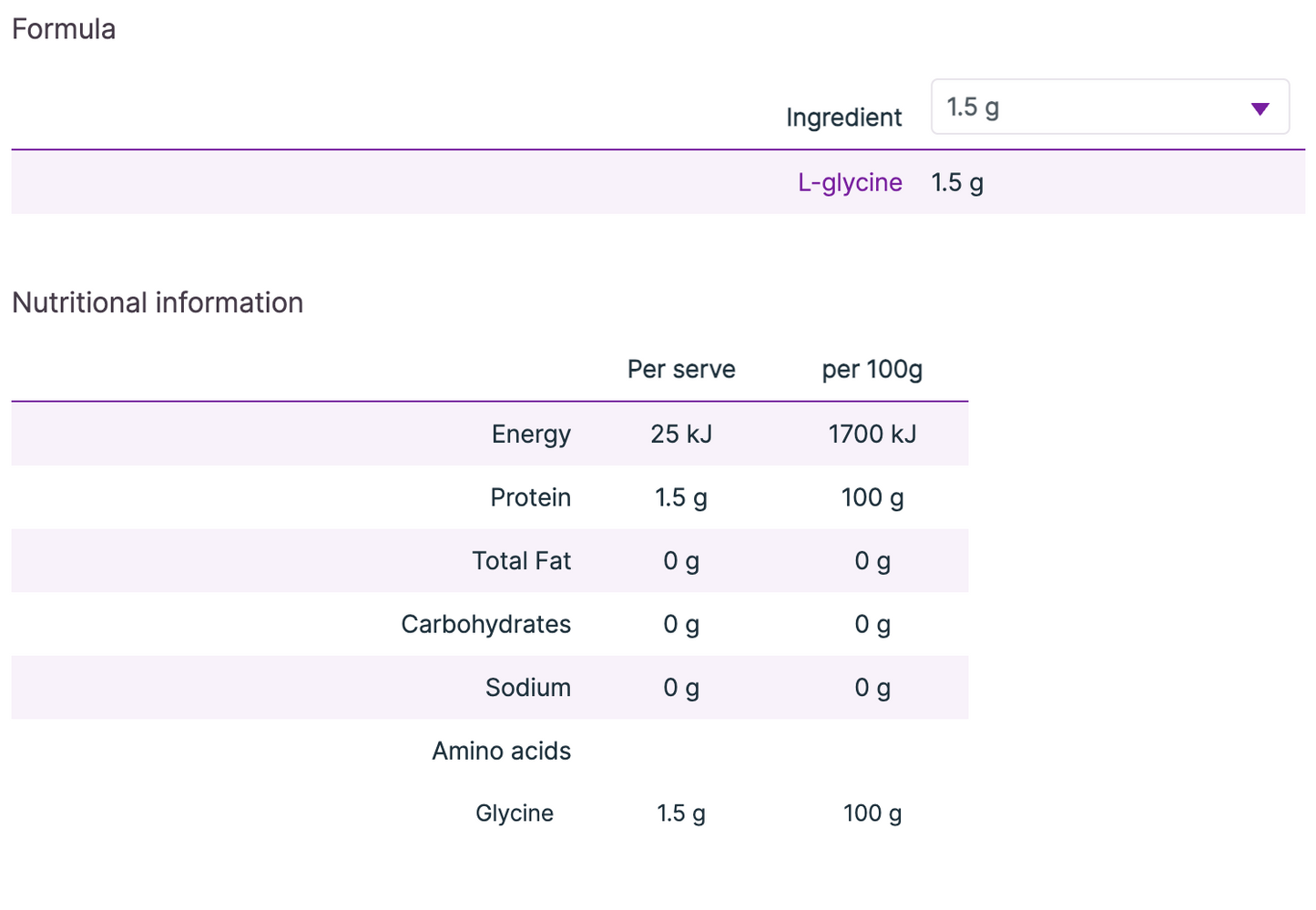Select the Amino acids subheading
The image size is (1316, 910).
pos(501,751)
